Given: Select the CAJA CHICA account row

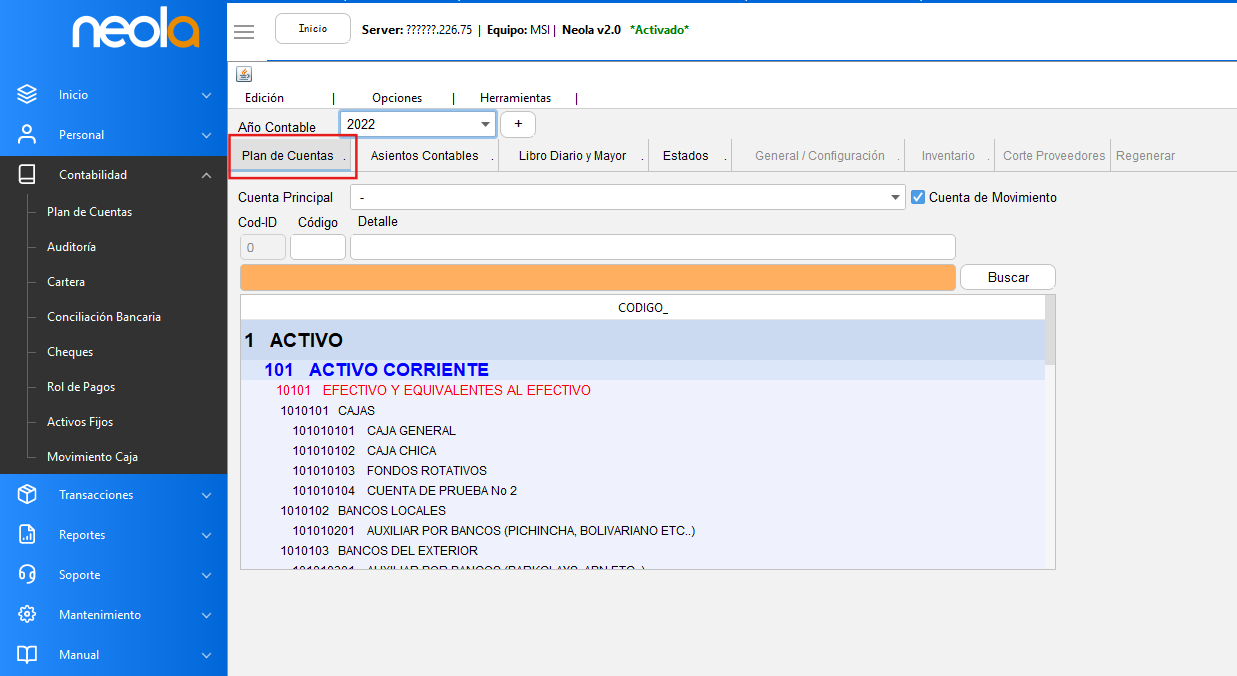Looking at the screenshot, I should click(x=401, y=451).
